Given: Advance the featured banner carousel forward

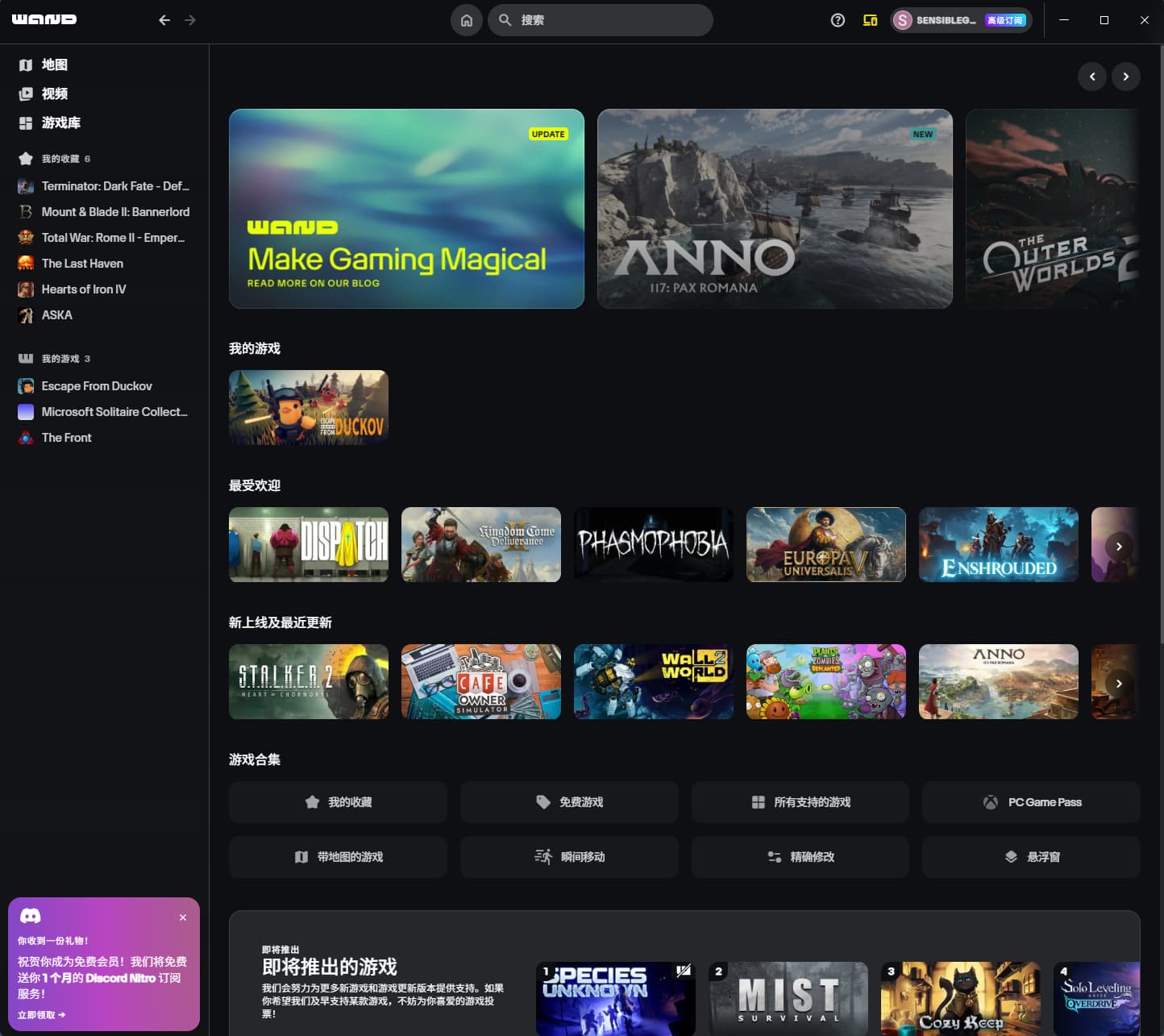Looking at the screenshot, I should tap(1125, 77).
